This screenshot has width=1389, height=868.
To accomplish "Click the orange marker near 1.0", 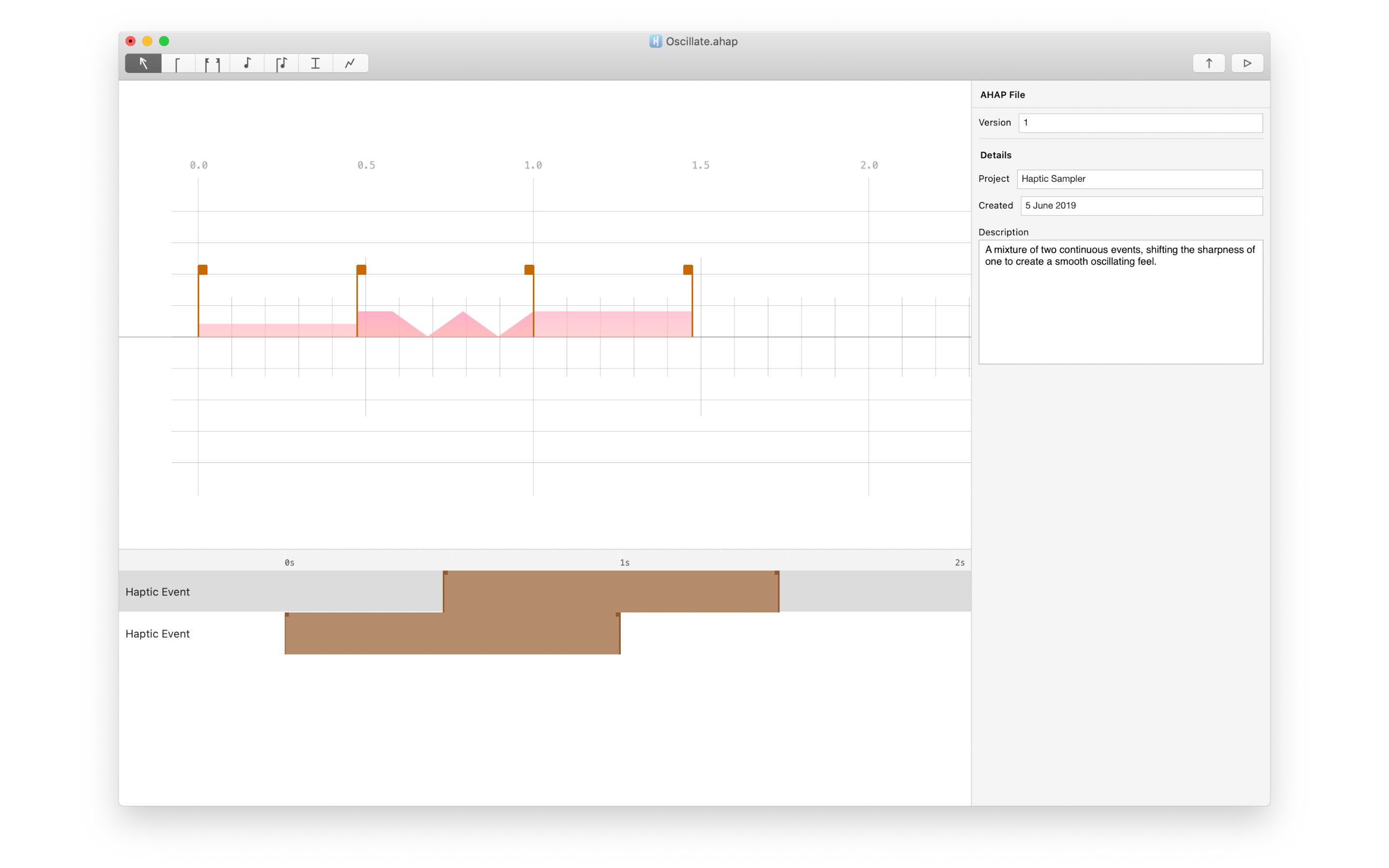I will point(529,270).
